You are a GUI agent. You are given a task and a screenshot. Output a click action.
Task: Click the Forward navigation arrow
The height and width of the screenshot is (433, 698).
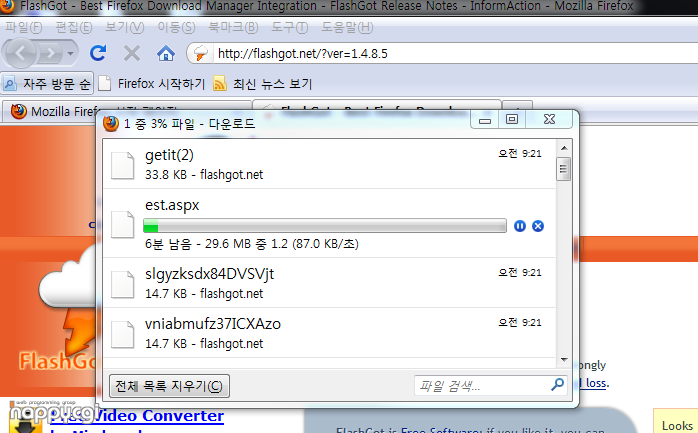tap(50, 54)
